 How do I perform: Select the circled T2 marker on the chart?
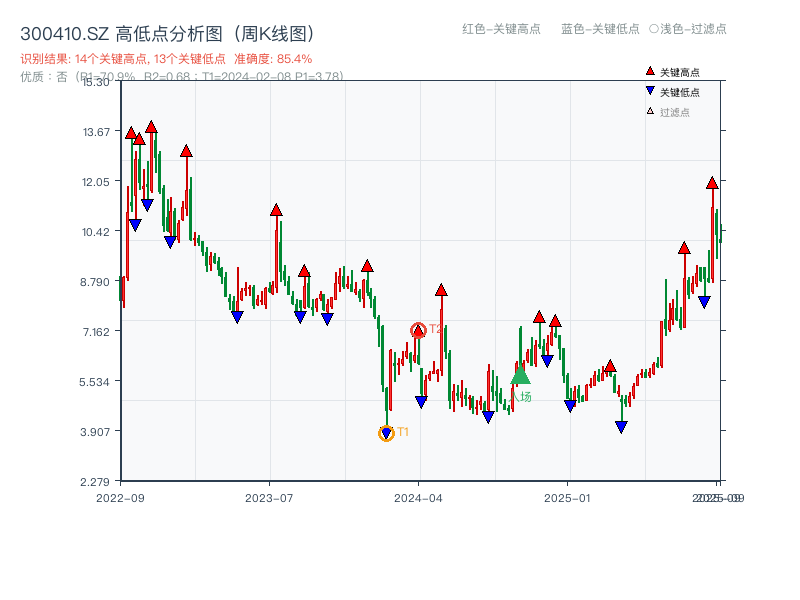pyautogui.click(x=419, y=330)
